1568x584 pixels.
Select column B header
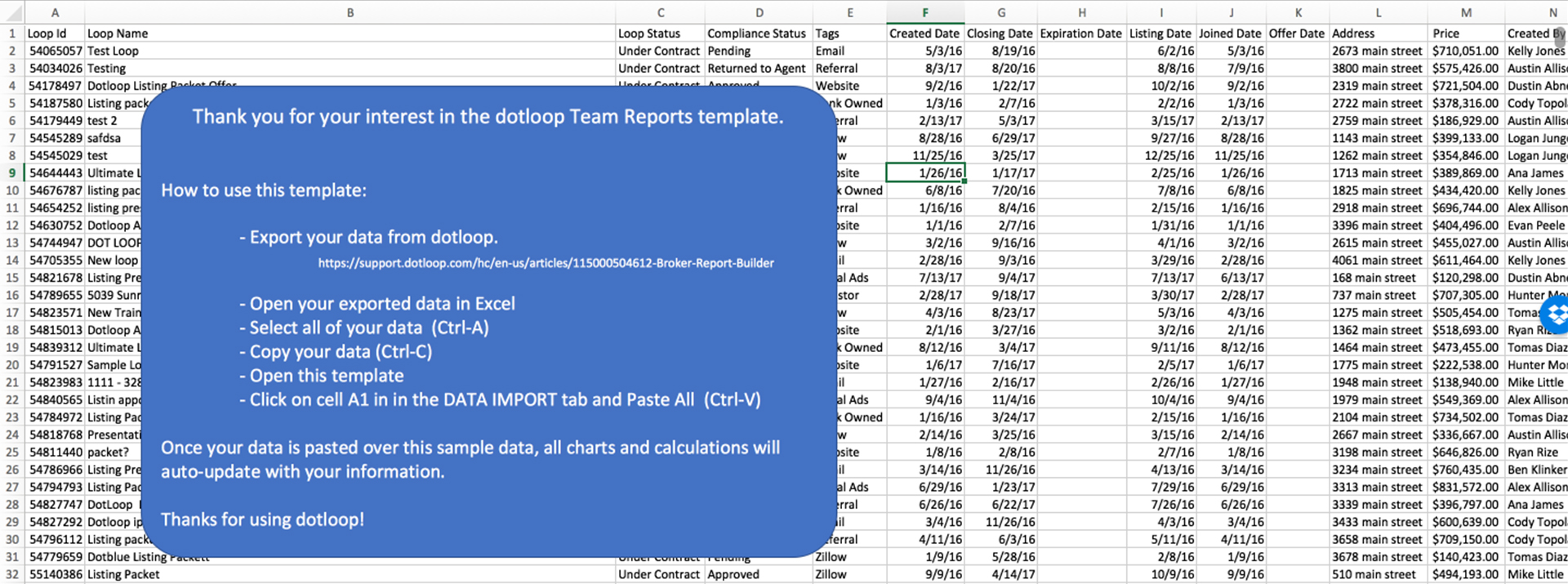pos(350,12)
